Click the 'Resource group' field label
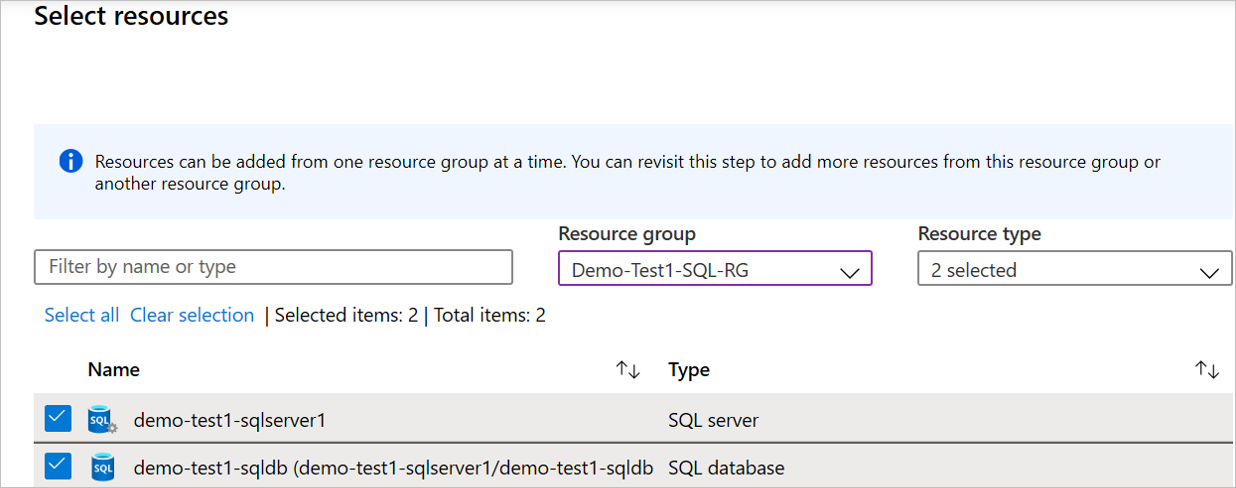Viewport: 1236px width, 488px height. tap(627, 234)
